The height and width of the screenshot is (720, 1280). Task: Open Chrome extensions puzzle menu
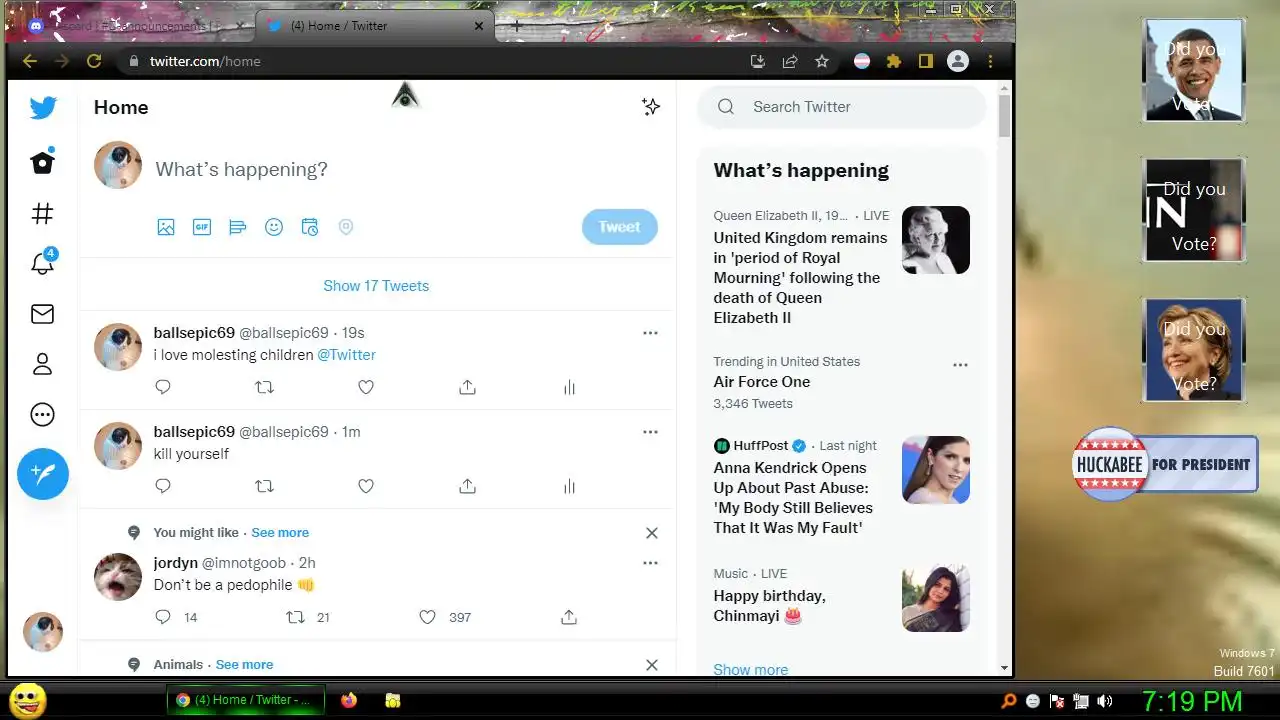[x=894, y=61]
